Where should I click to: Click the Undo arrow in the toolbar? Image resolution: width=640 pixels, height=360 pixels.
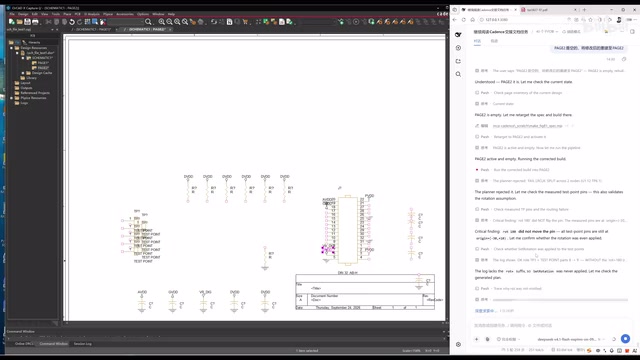(72, 22)
